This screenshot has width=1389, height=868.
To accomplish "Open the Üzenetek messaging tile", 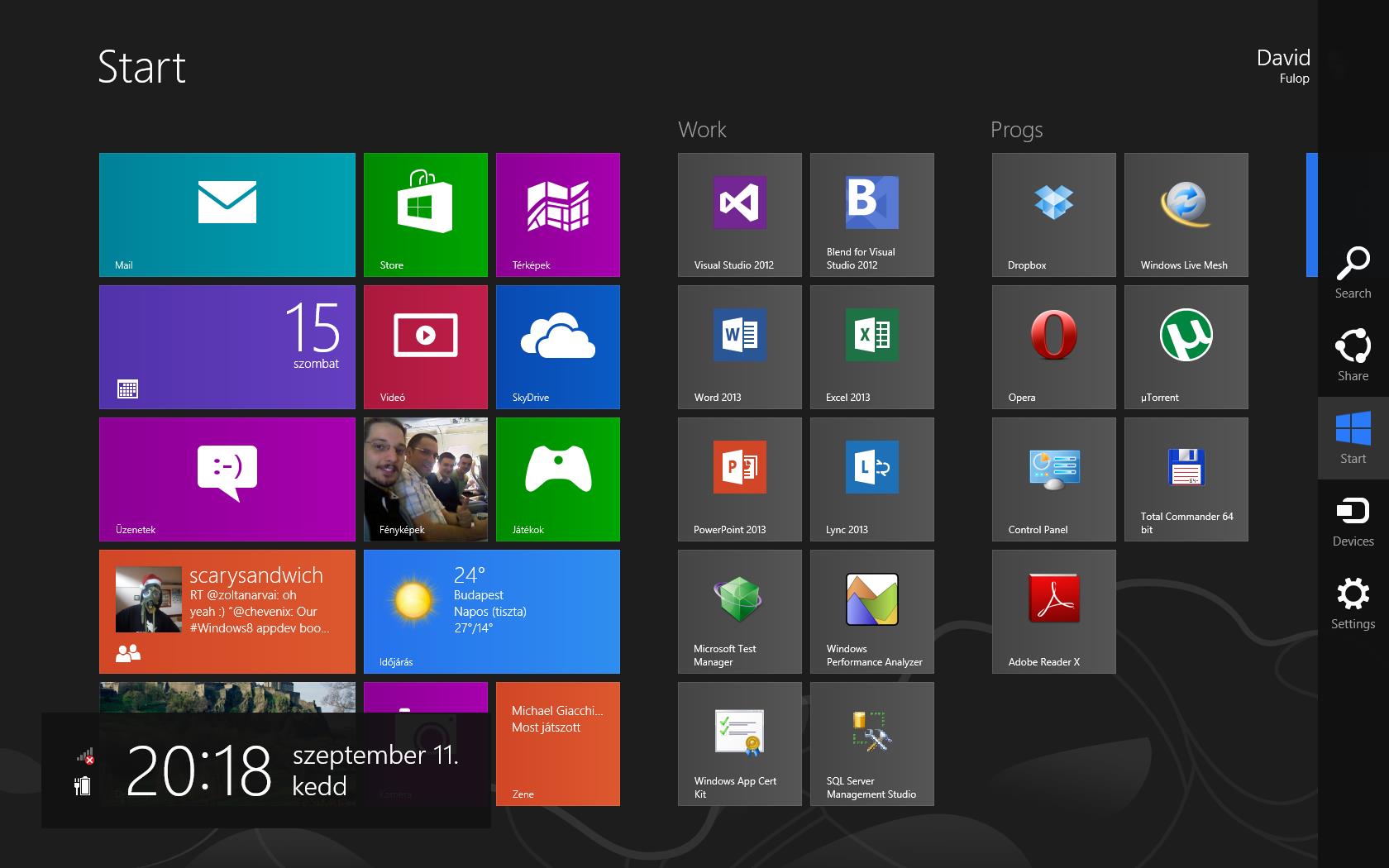I will click(227, 479).
